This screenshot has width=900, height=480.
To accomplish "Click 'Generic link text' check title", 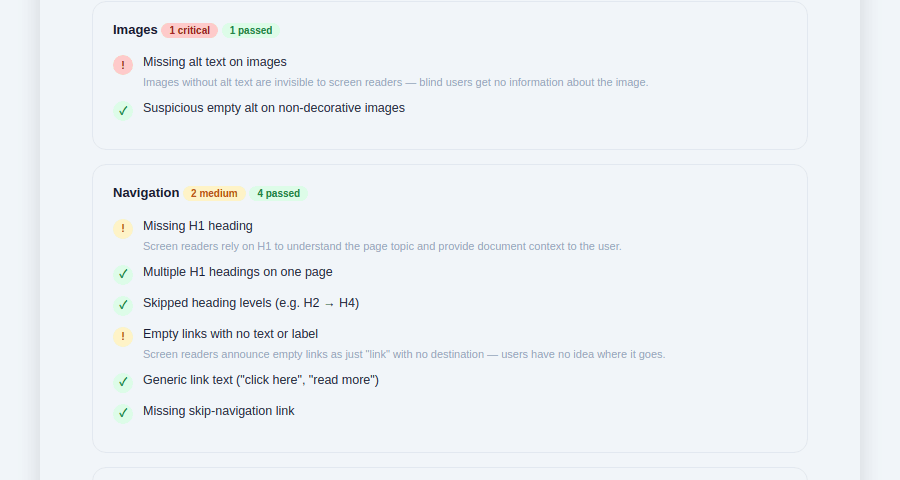I will point(261,380).
